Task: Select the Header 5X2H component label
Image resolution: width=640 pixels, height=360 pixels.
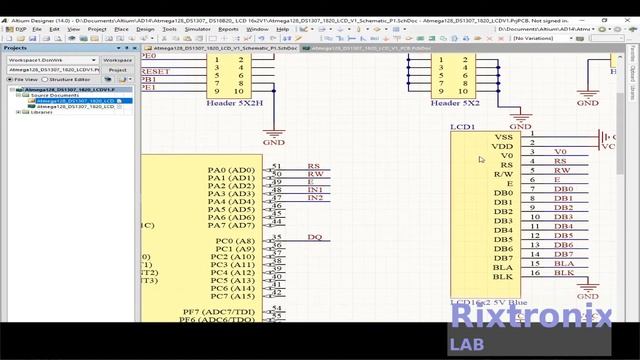Action: click(x=234, y=103)
